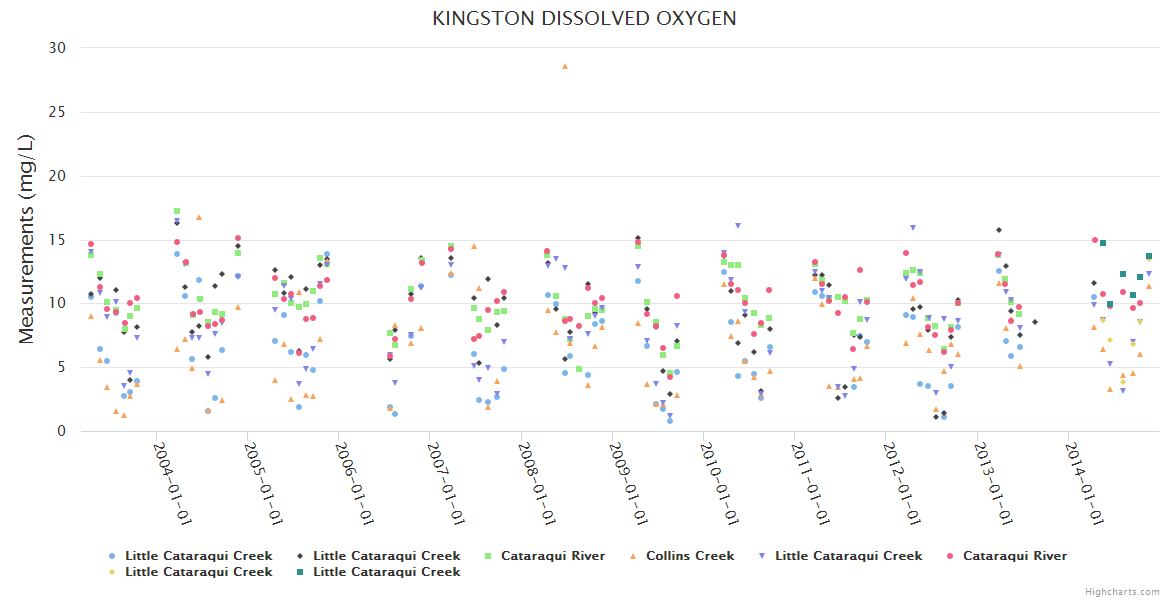1170x600 pixels.
Task: Click the Measurements (mg/L) y-axis title
Action: (27, 239)
